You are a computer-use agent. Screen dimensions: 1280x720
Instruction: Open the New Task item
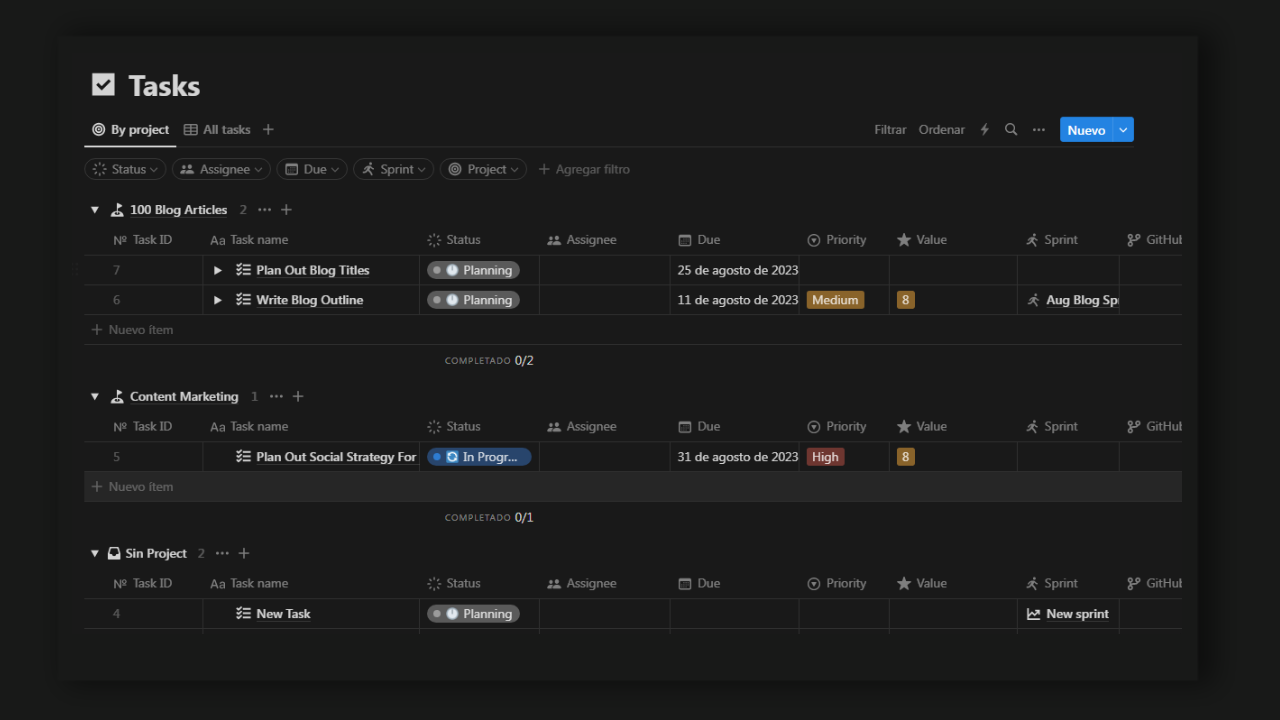tap(283, 614)
